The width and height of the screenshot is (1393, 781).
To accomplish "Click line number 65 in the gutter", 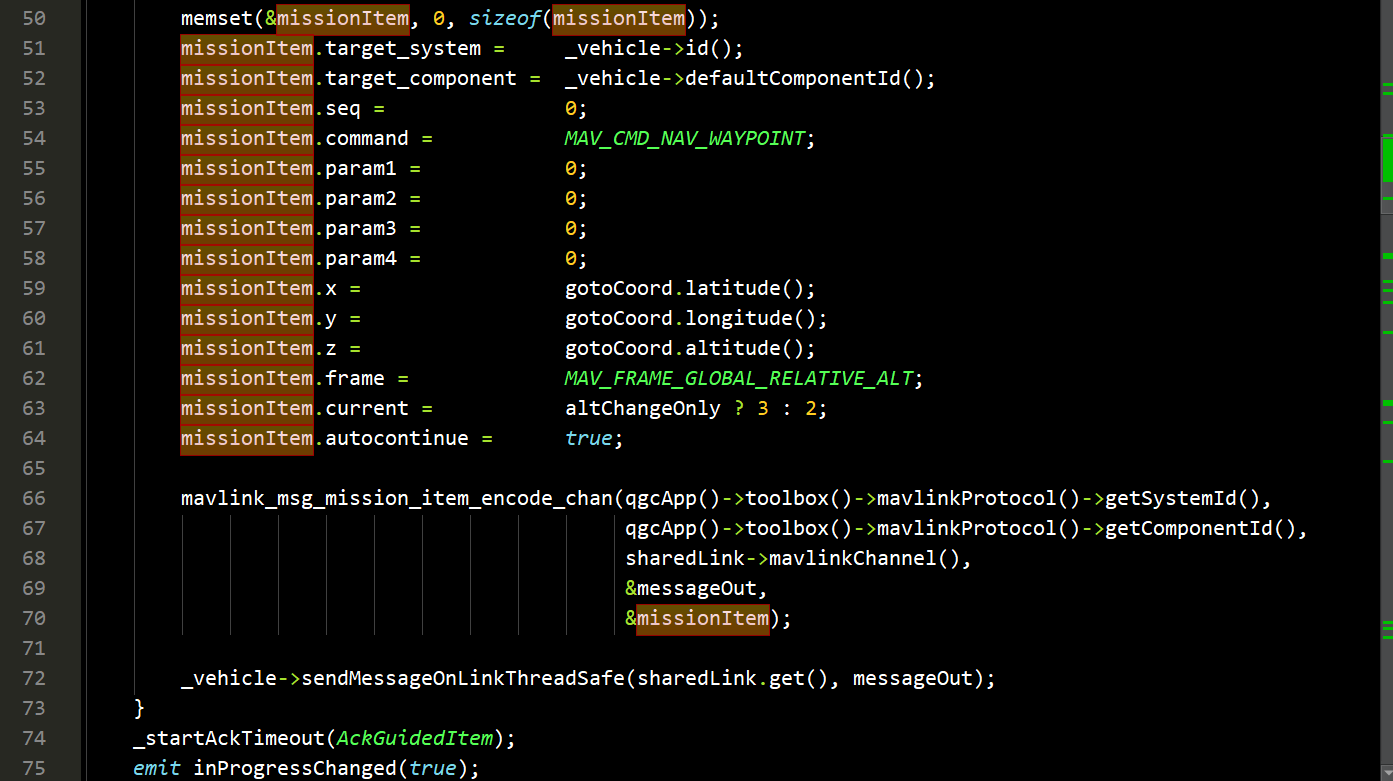I will click(x=34, y=468).
